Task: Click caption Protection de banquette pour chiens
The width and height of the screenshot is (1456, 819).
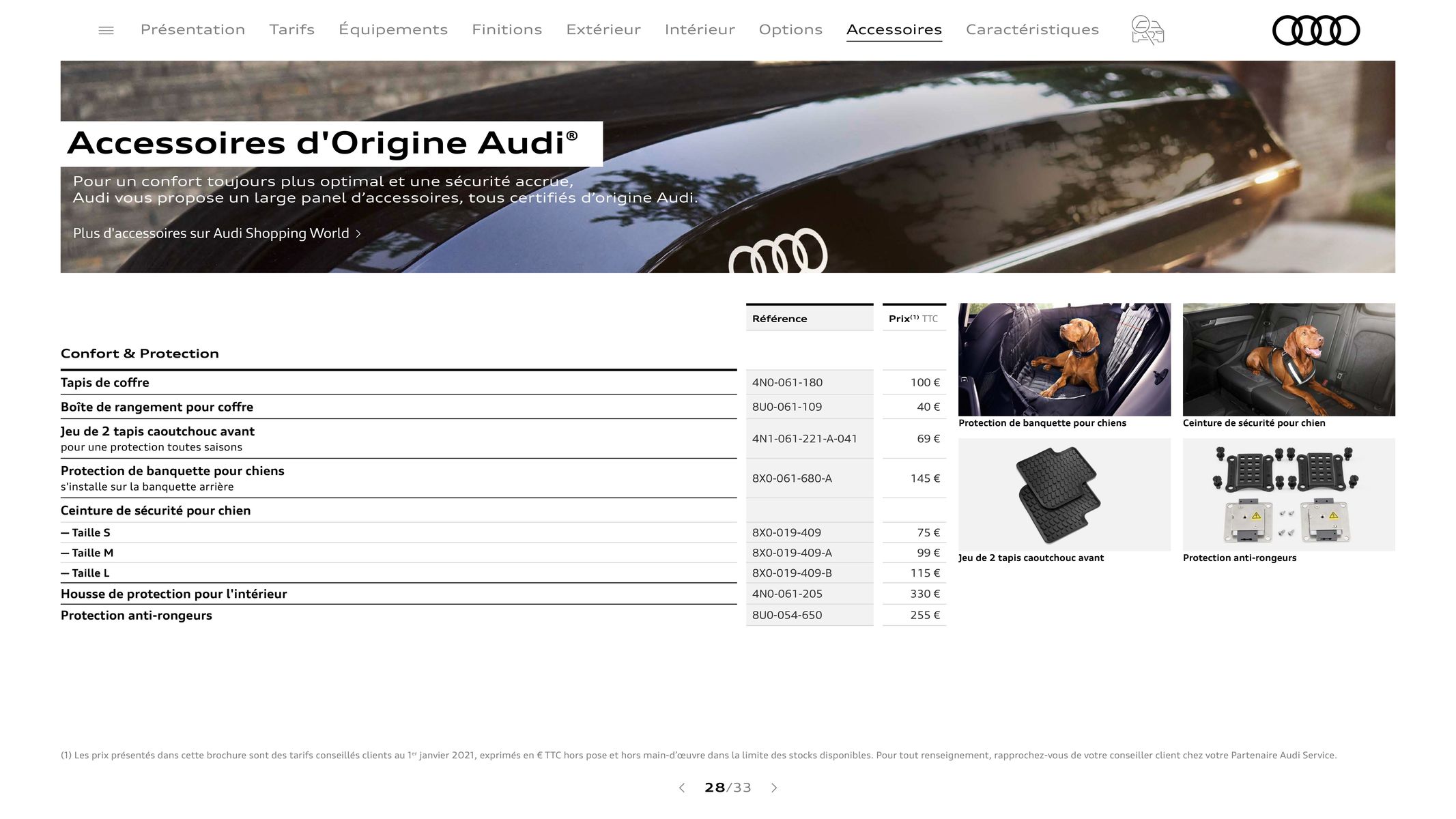Action: [1042, 423]
